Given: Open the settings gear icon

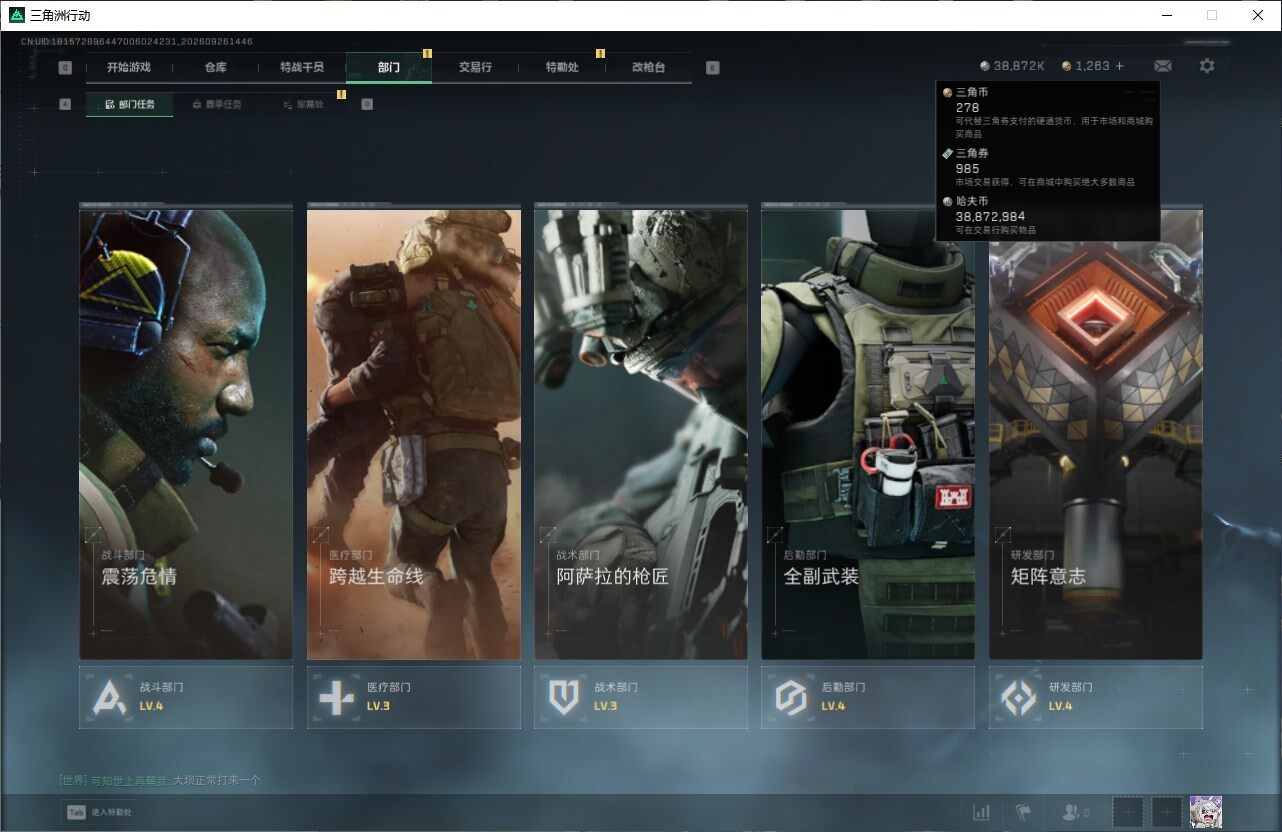Looking at the screenshot, I should point(1207,66).
